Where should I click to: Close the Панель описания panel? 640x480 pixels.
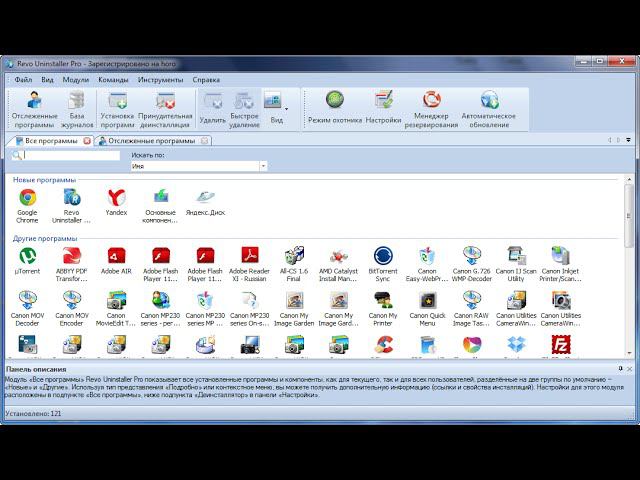(630, 369)
